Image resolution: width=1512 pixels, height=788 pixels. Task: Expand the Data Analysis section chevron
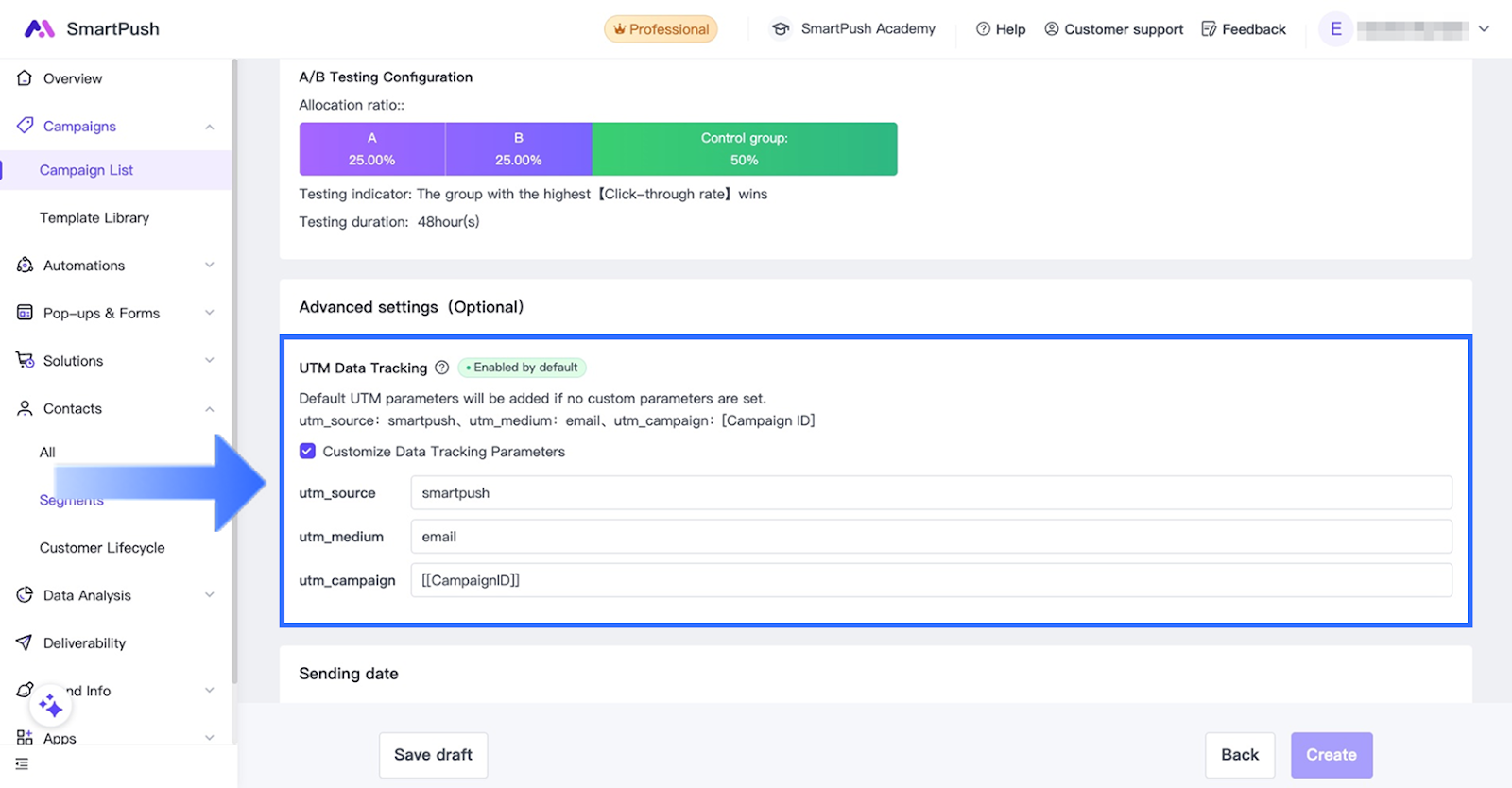209,595
